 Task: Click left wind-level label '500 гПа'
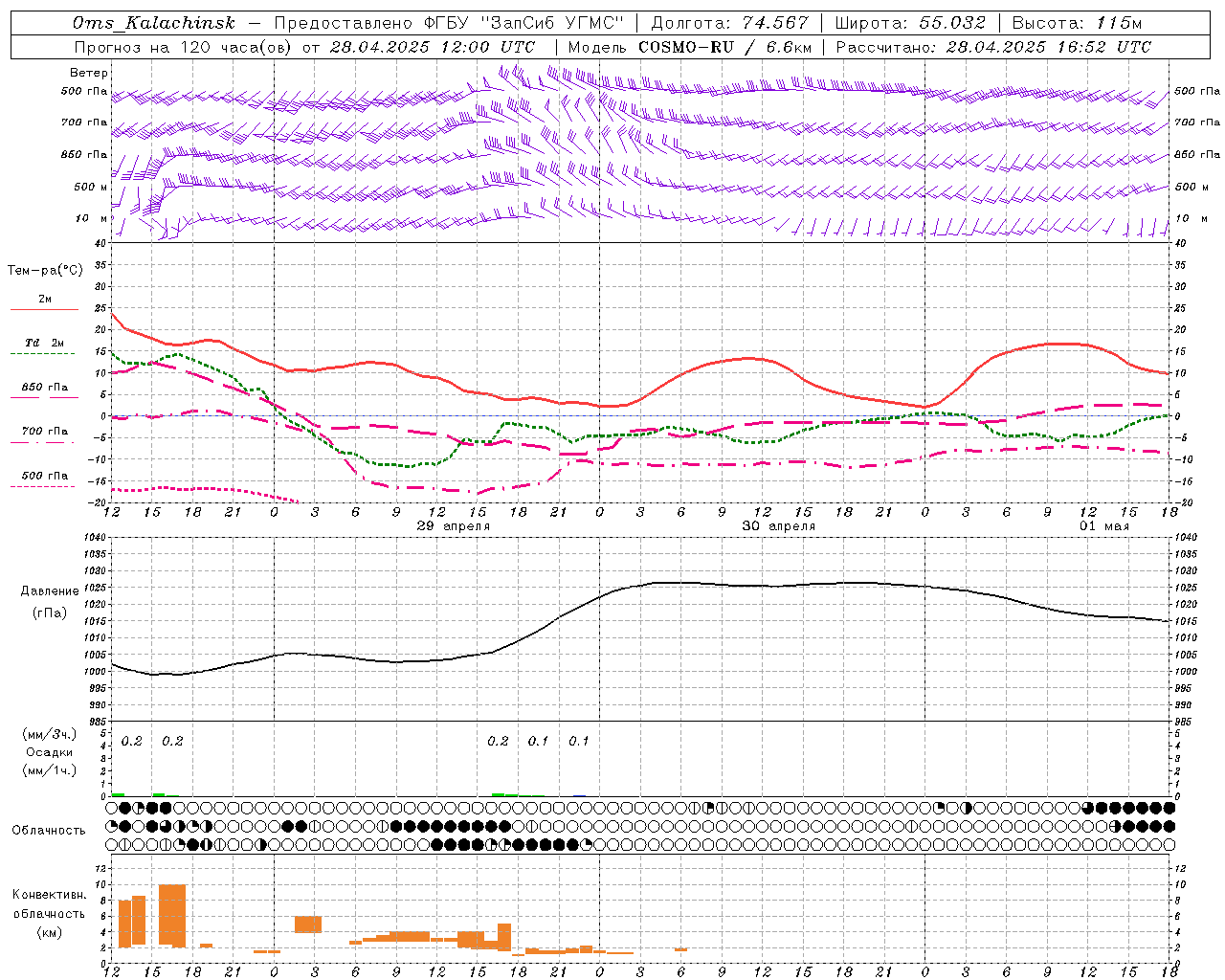pyautogui.click(x=84, y=91)
